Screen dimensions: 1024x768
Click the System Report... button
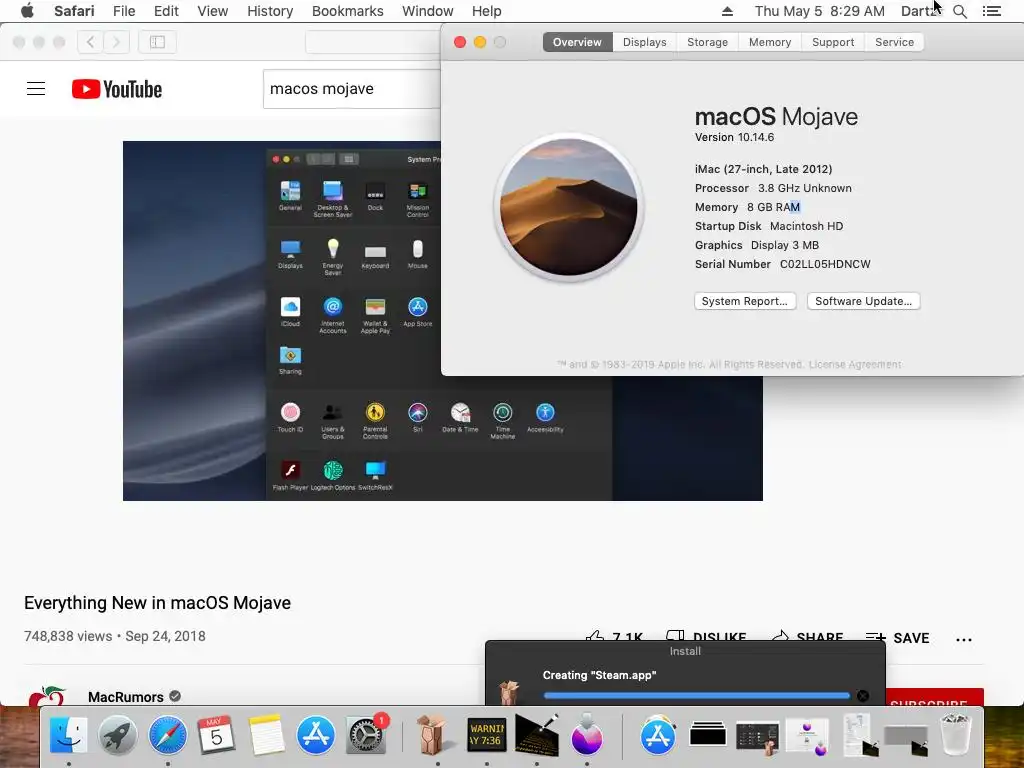(x=744, y=301)
